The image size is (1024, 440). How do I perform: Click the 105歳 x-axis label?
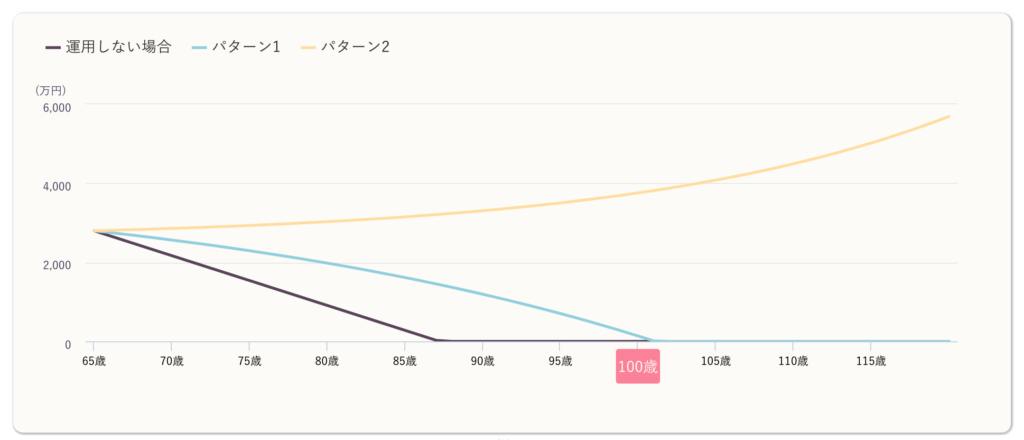(715, 360)
